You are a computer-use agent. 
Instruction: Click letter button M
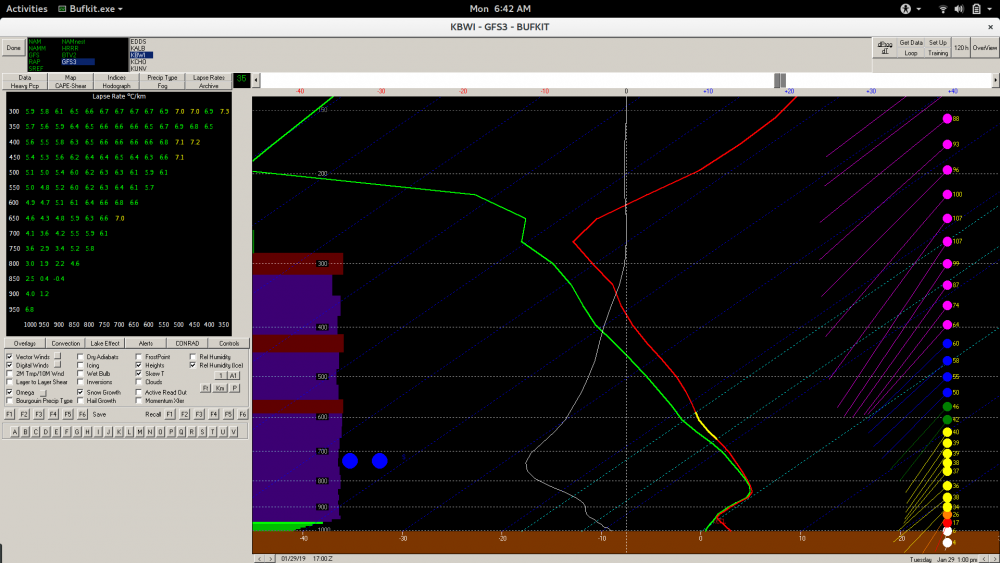tap(140, 432)
